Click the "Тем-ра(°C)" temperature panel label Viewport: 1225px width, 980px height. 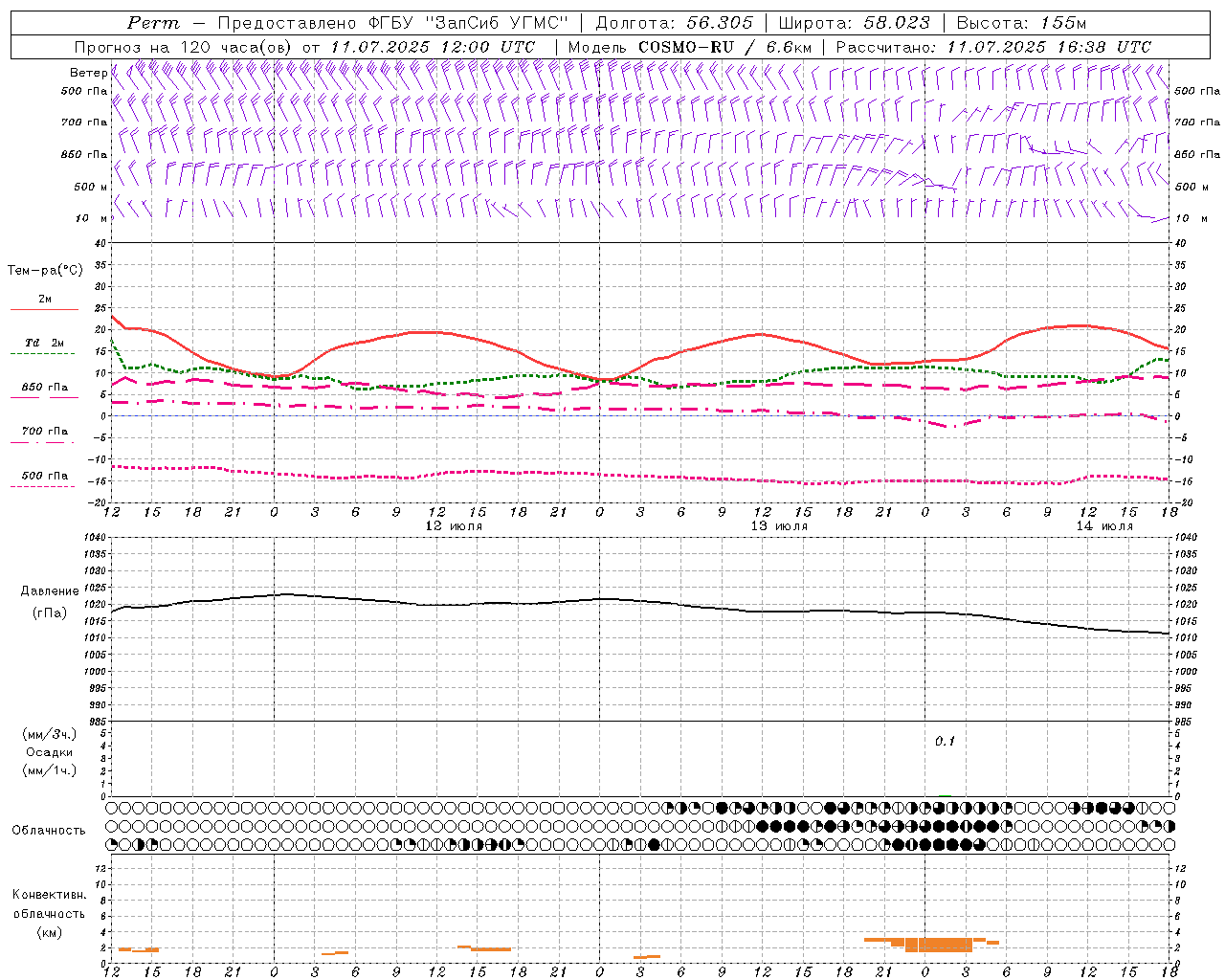click(x=45, y=271)
